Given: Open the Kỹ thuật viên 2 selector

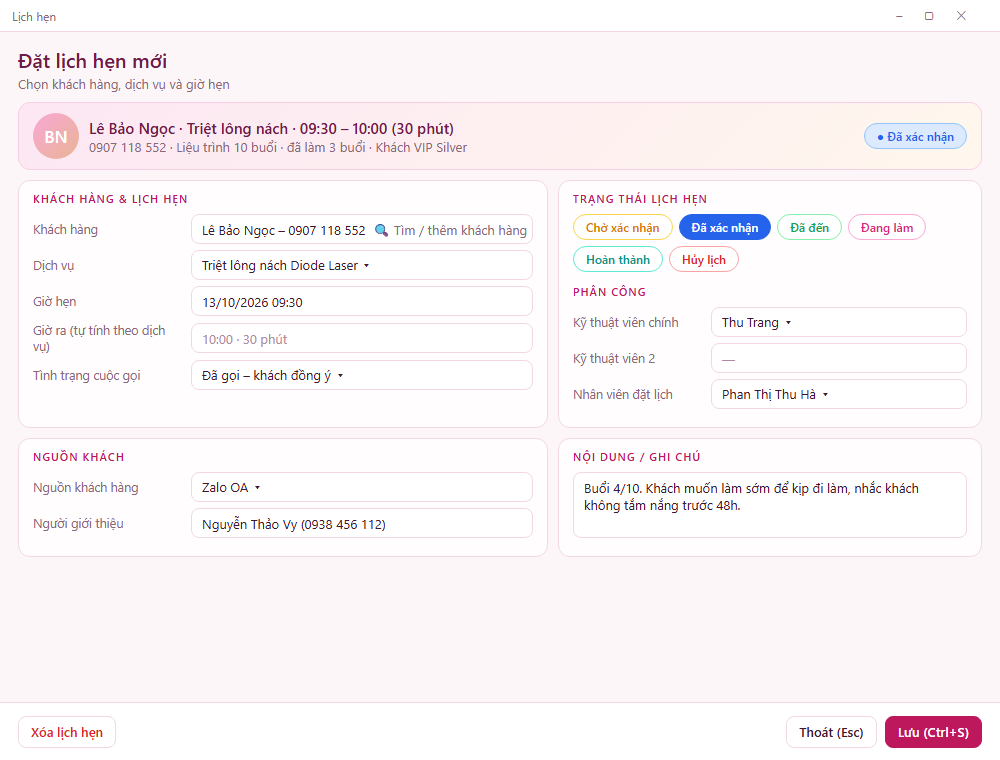Looking at the screenshot, I should point(839,358).
